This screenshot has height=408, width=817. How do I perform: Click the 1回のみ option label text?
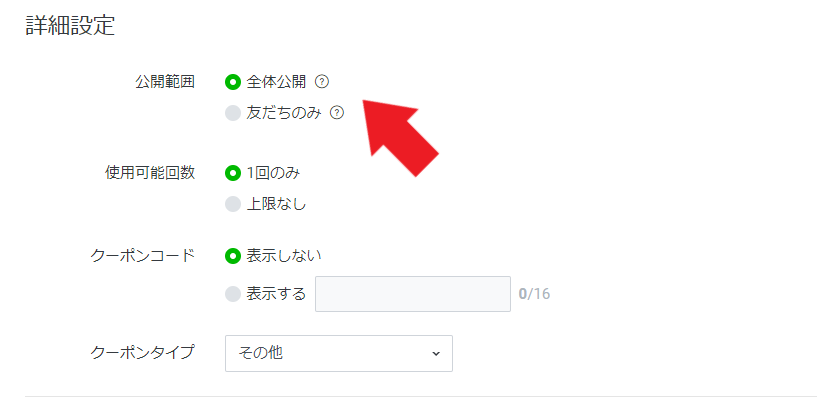click(274, 173)
